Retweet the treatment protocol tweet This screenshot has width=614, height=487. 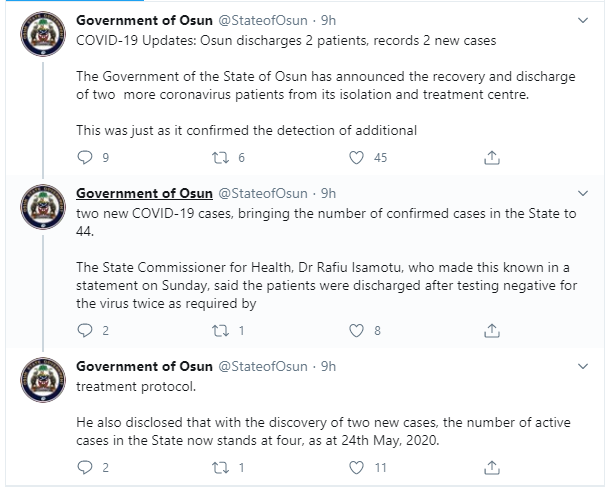[220, 468]
